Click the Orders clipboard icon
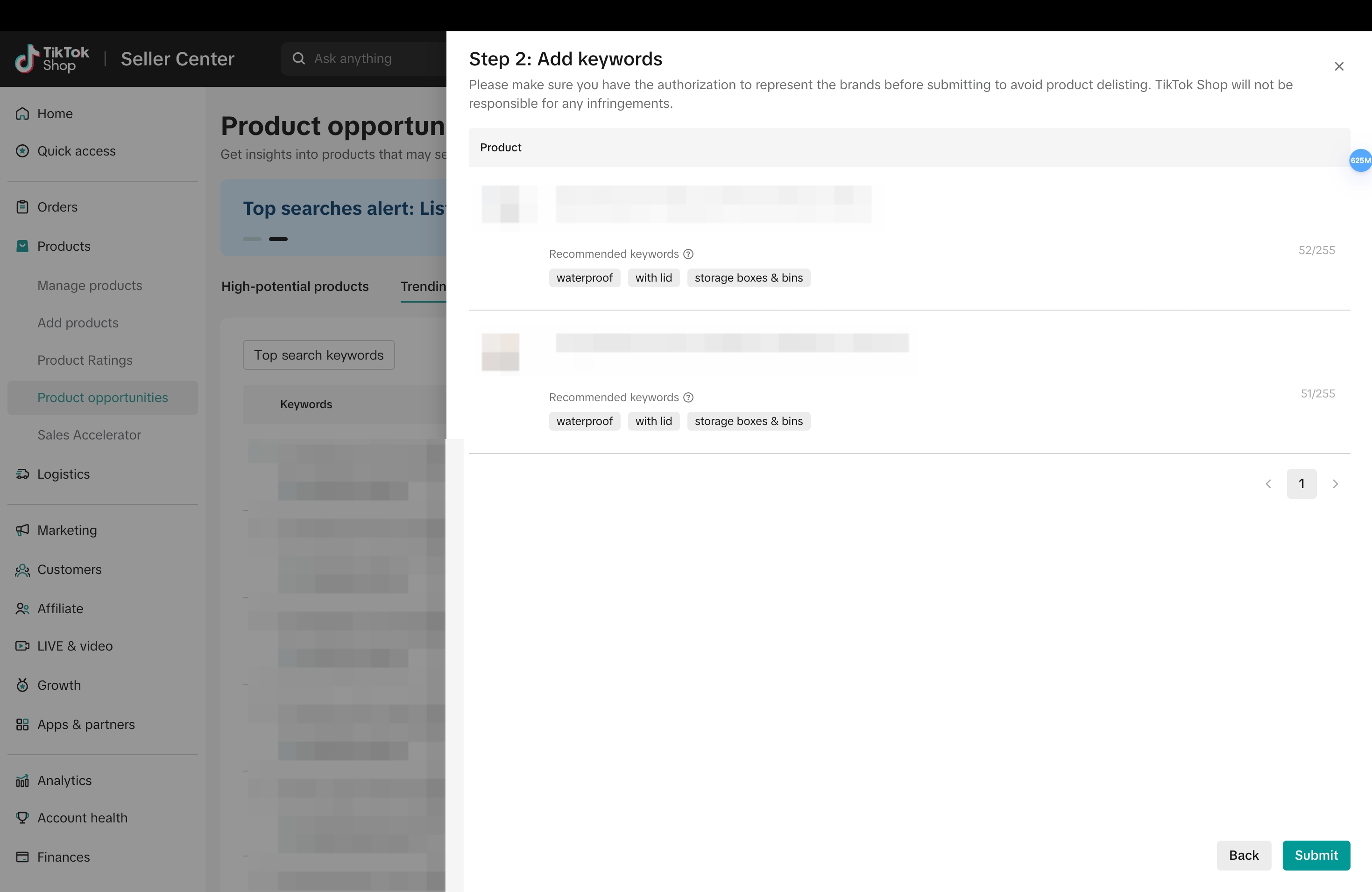Viewport: 1372px width, 892px height. [x=22, y=207]
